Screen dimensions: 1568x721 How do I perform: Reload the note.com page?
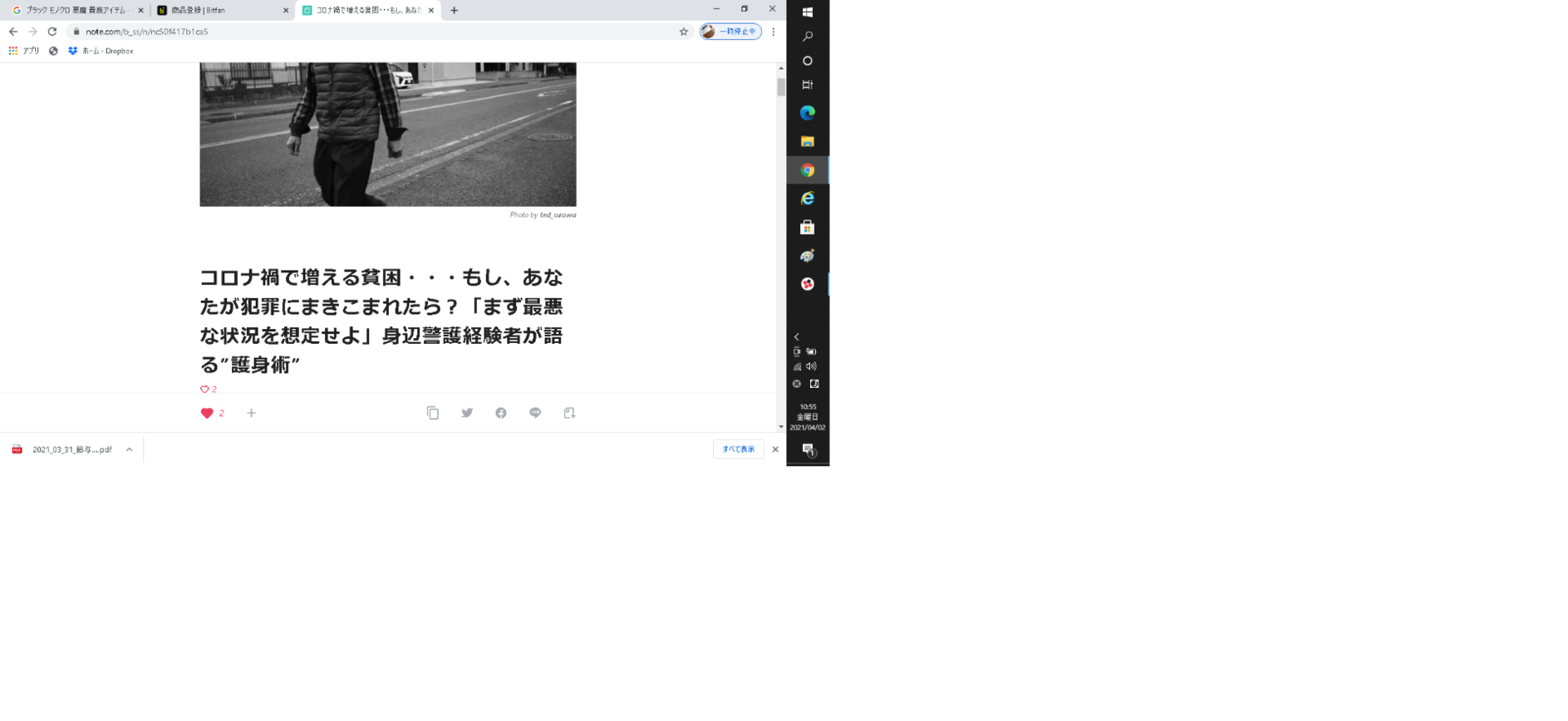[52, 32]
